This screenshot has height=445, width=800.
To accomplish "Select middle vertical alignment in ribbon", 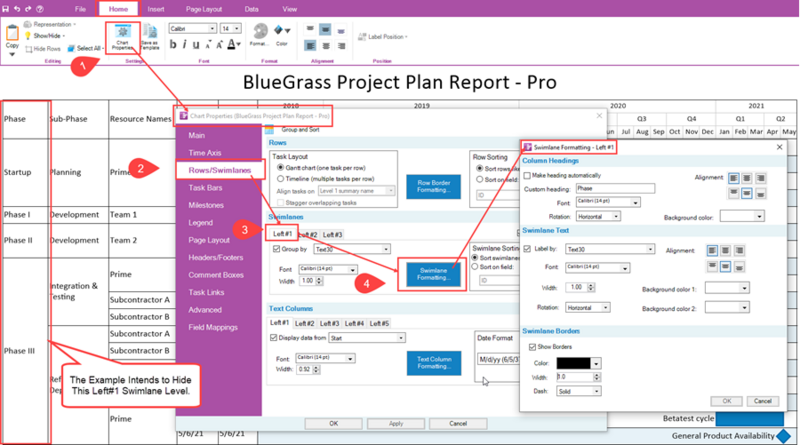I will [x=325, y=30].
